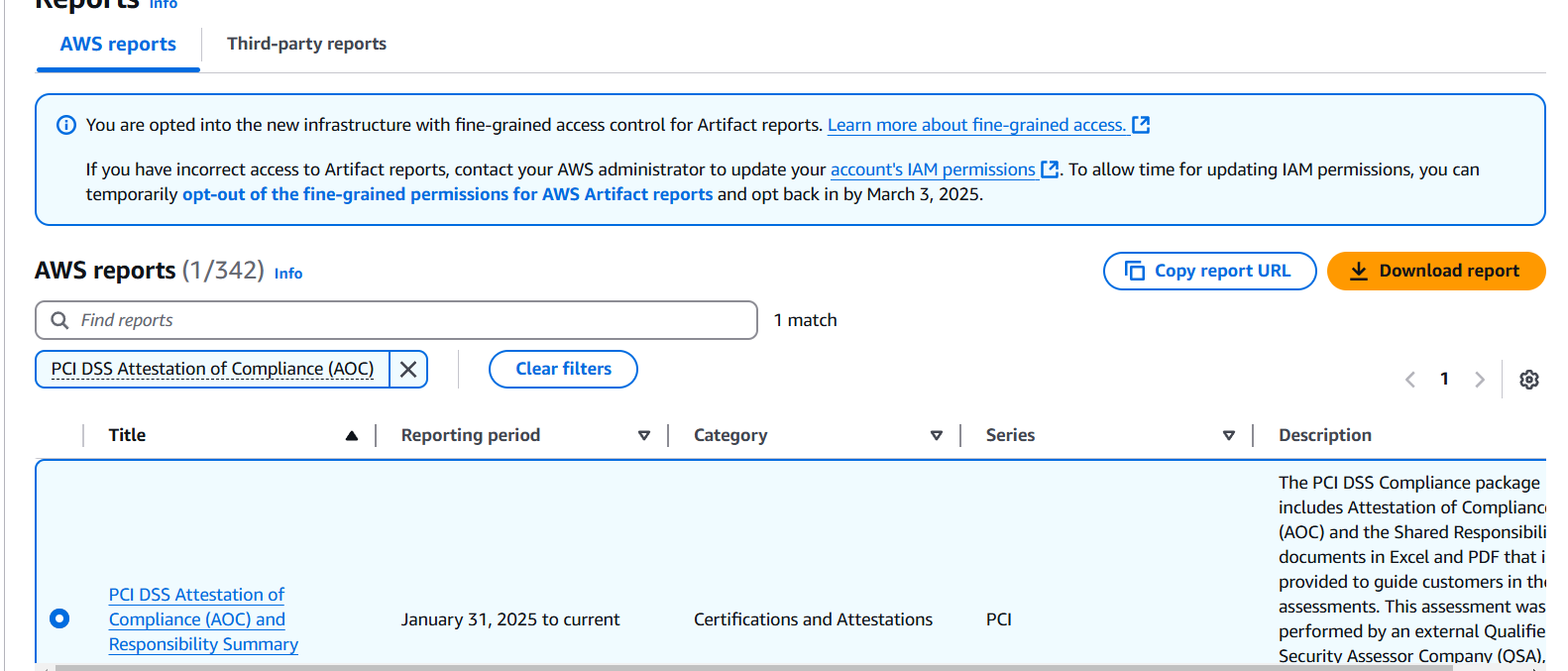Open account's IAM permissions link
Viewport: 1568px width, 671px height.
tap(933, 169)
